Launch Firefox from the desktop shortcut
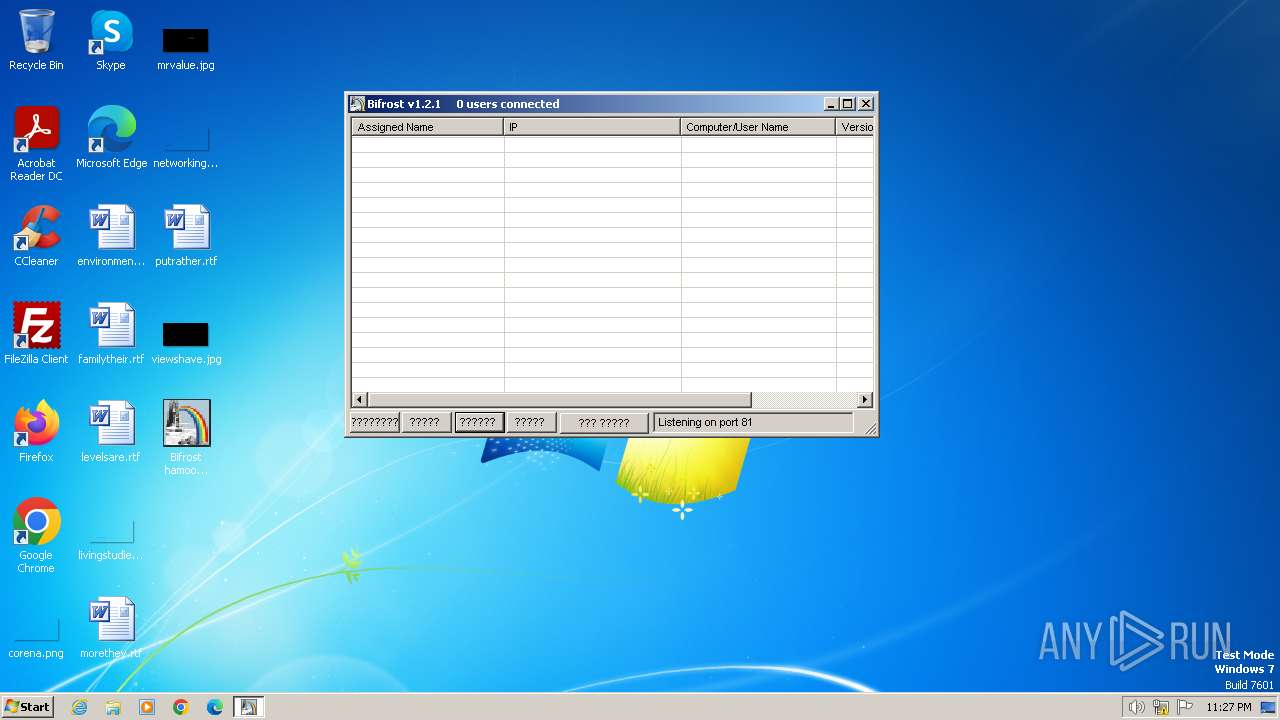Image resolution: width=1280 pixels, height=720 pixels. [36, 432]
